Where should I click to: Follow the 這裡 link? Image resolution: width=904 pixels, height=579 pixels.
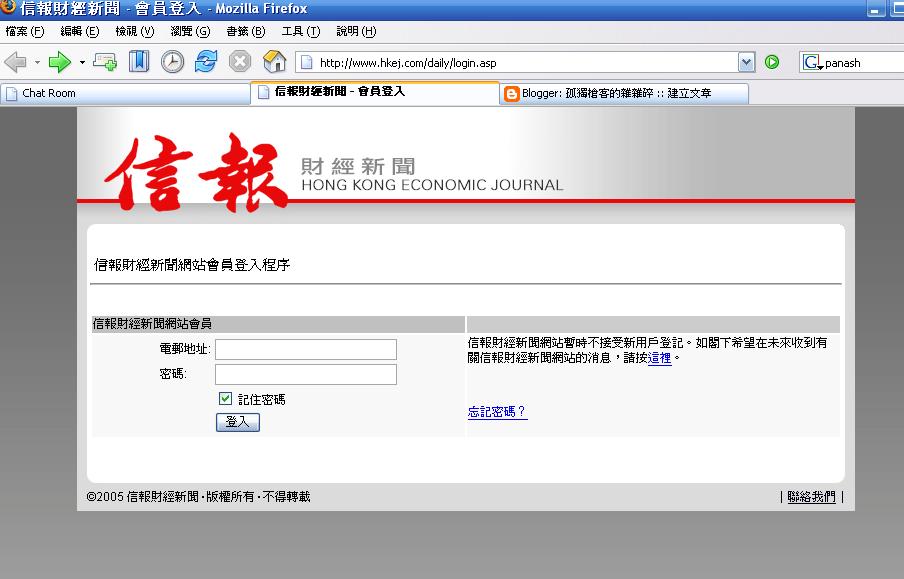tap(660, 358)
